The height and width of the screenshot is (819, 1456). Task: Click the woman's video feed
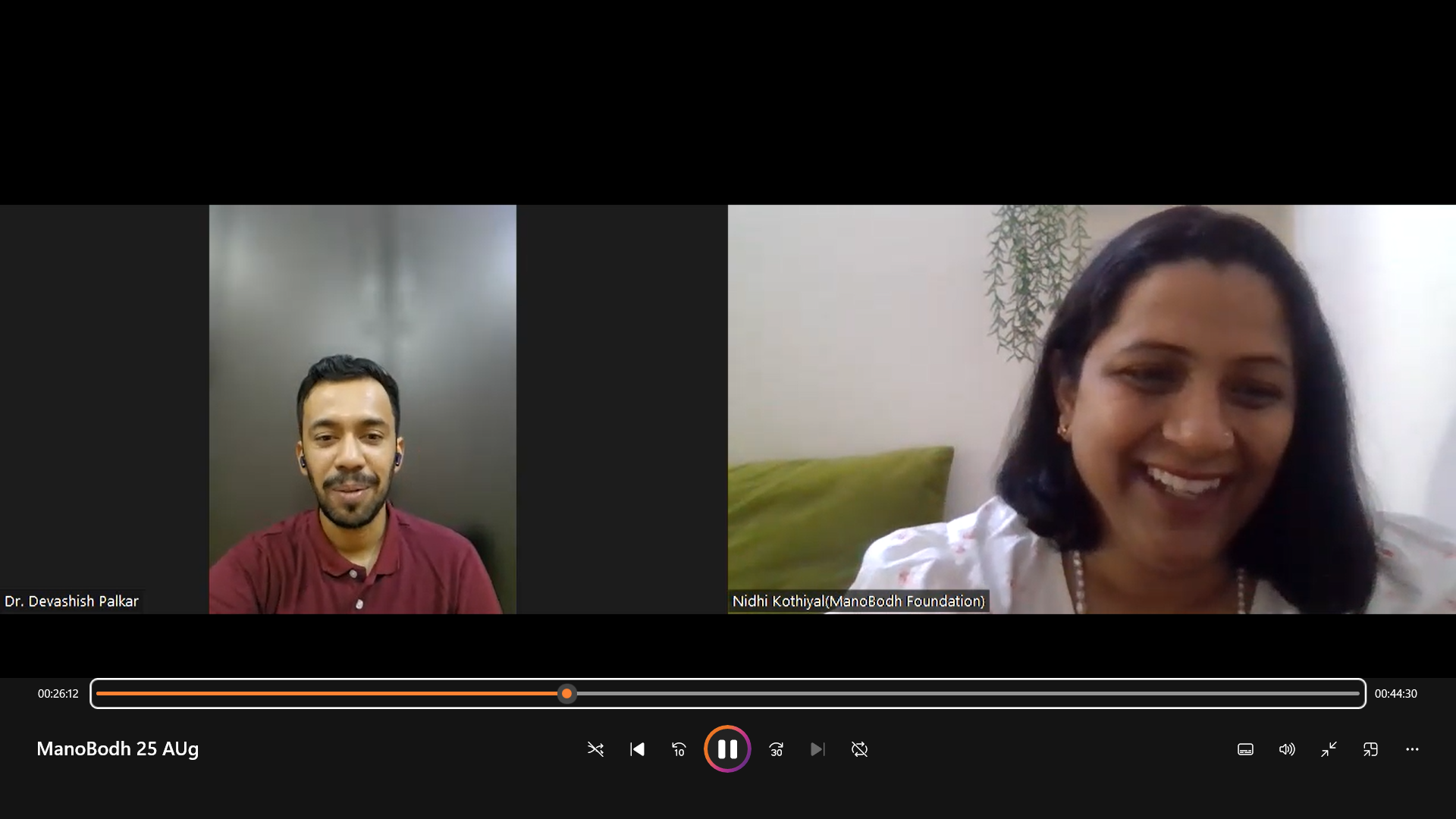(x=1092, y=409)
